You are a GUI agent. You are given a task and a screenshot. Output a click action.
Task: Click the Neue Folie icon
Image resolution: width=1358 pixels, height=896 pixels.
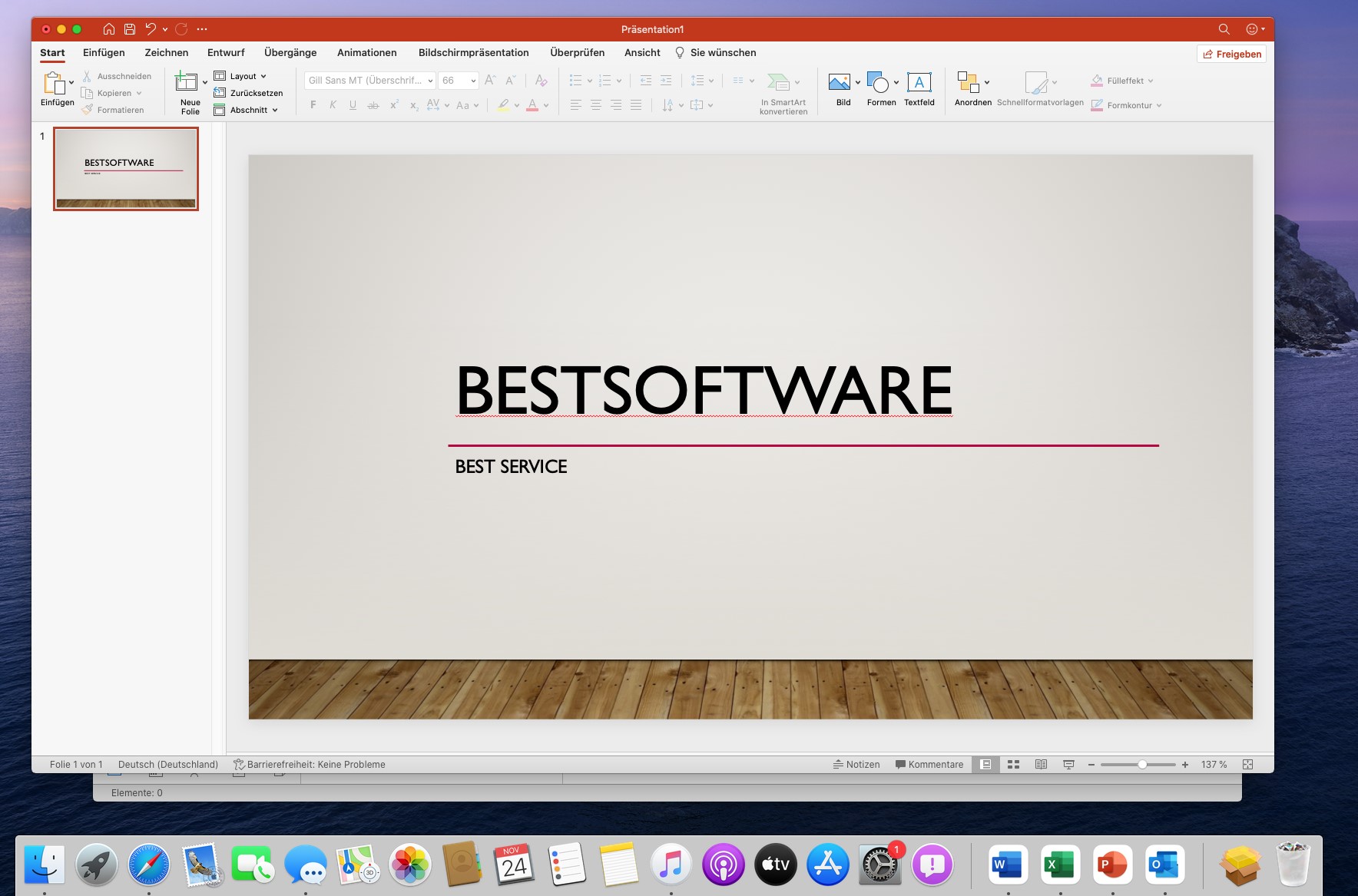[186, 82]
